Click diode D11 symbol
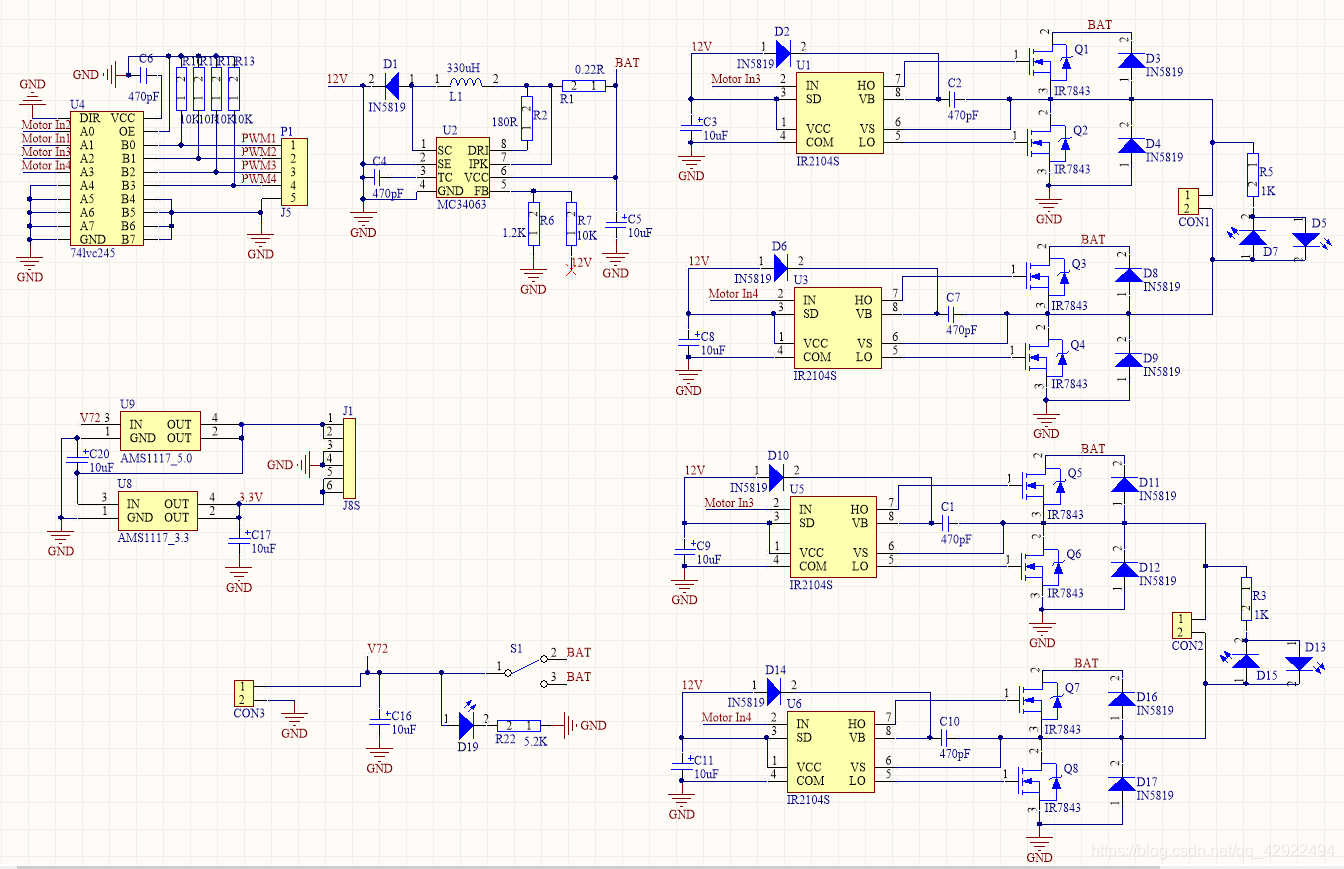Image resolution: width=1344 pixels, height=869 pixels. (1123, 485)
